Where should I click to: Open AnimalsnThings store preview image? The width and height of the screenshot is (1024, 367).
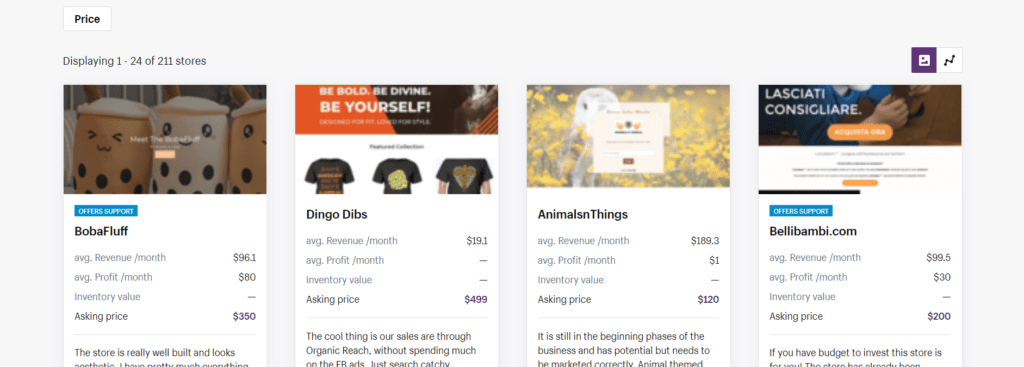point(628,136)
